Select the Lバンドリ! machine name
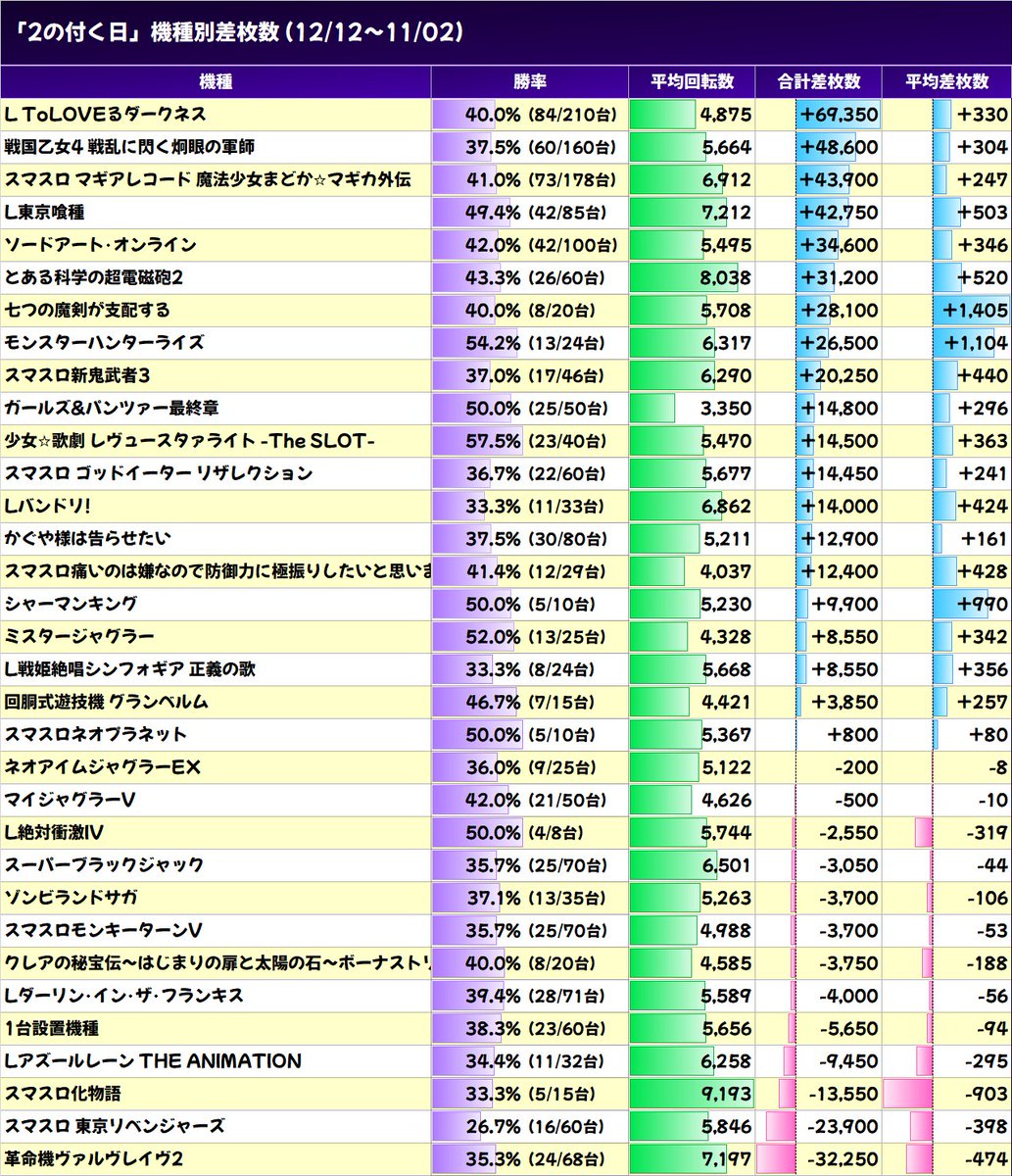 tap(48, 506)
